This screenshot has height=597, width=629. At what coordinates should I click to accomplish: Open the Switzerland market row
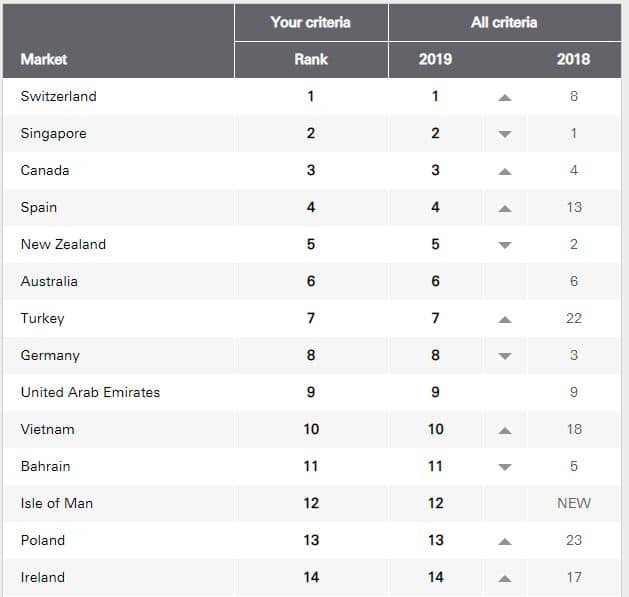click(x=312, y=96)
